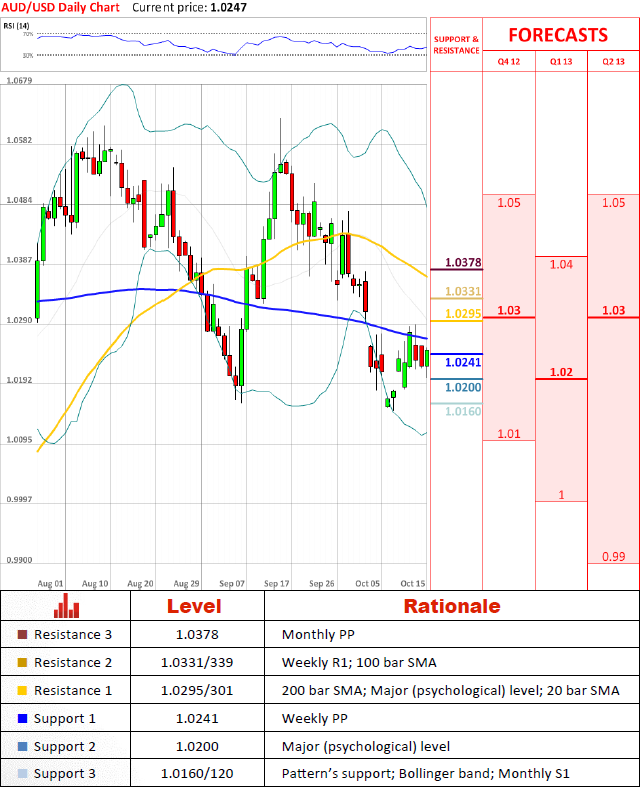Select the 1.0241 blue level tag beside chart

(463, 363)
